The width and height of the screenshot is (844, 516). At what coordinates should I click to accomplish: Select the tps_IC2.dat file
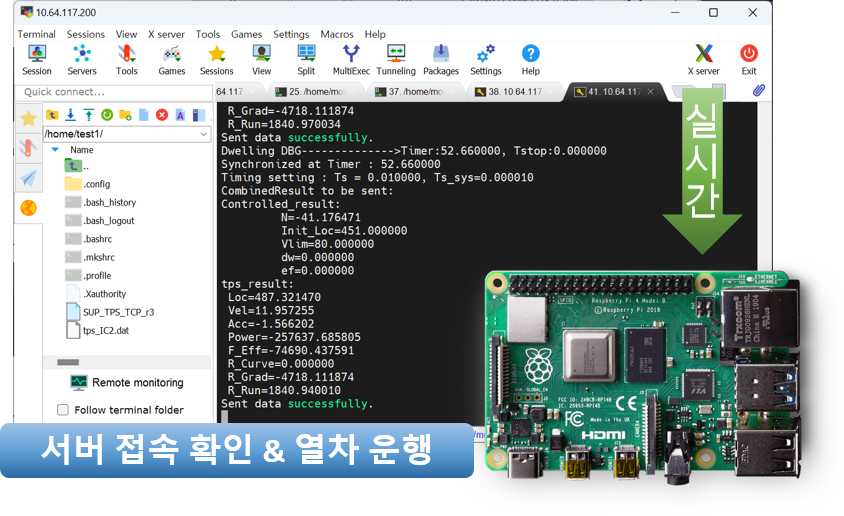[105, 330]
